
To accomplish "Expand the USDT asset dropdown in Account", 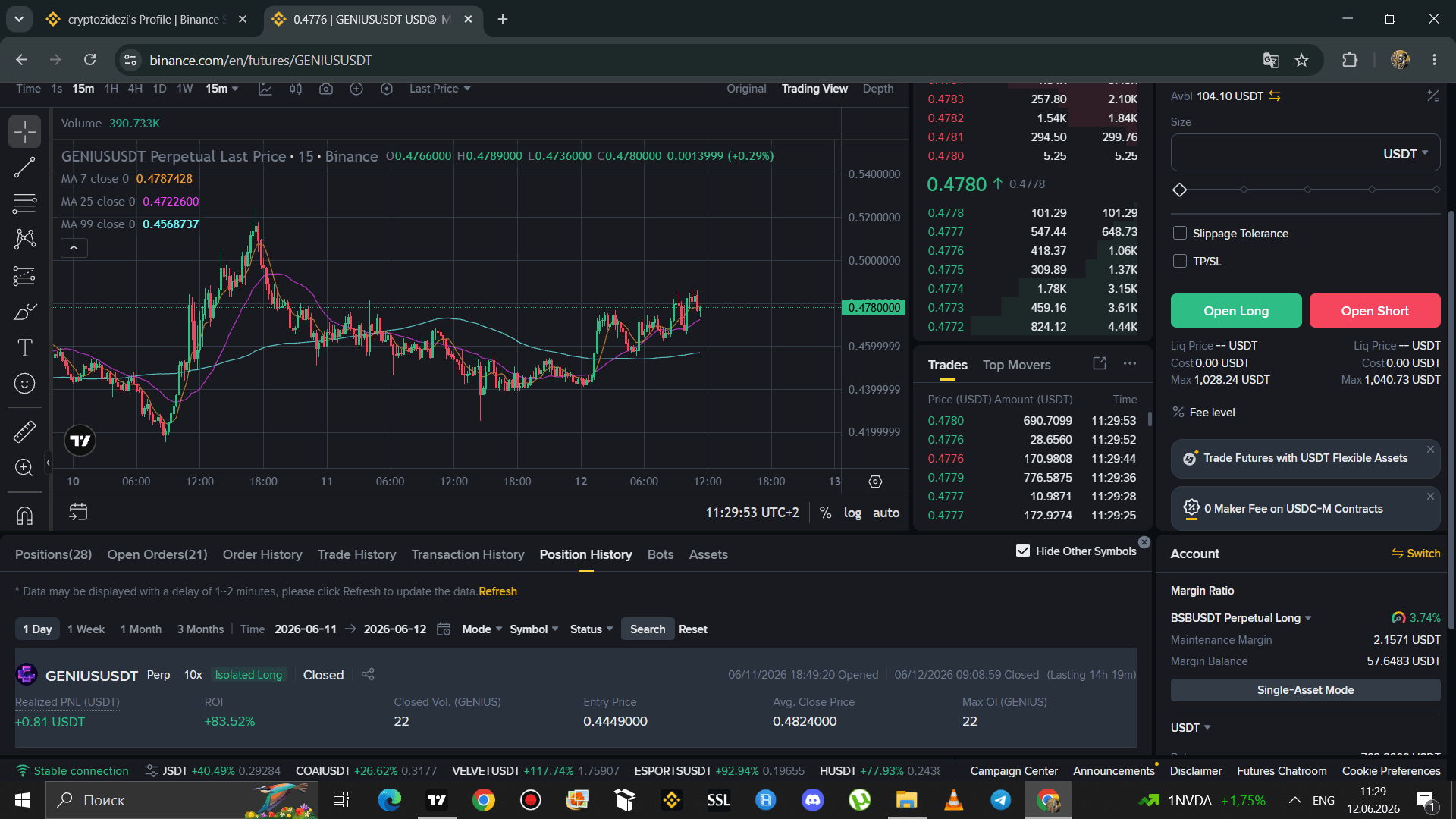I will pyautogui.click(x=1191, y=728).
